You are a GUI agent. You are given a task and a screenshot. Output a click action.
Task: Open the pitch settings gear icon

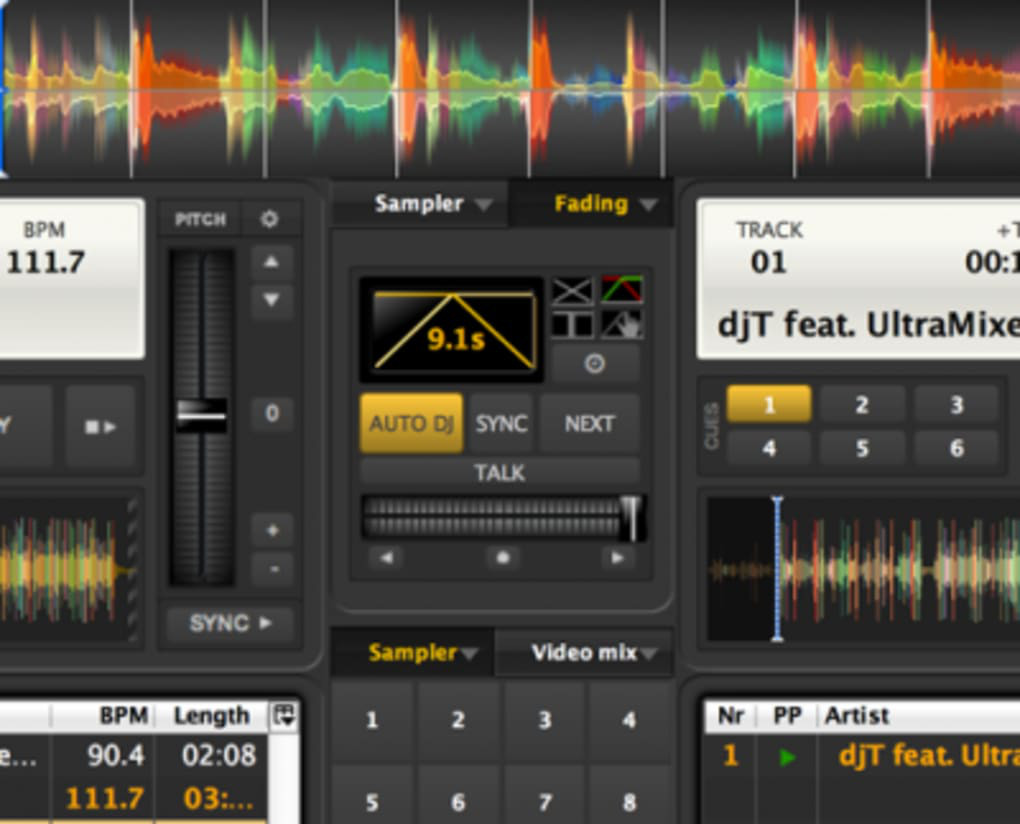pyautogui.click(x=269, y=219)
